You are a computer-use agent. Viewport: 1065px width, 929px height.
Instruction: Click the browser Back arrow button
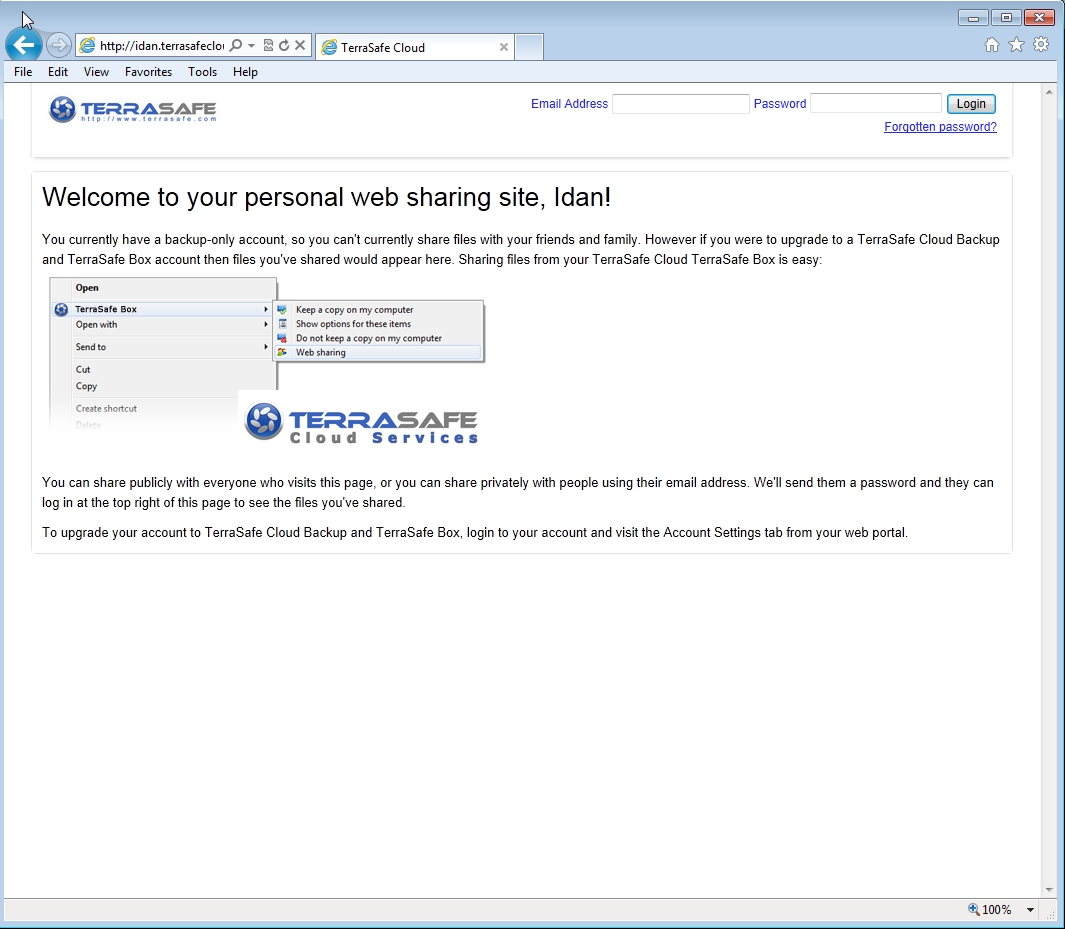24,45
